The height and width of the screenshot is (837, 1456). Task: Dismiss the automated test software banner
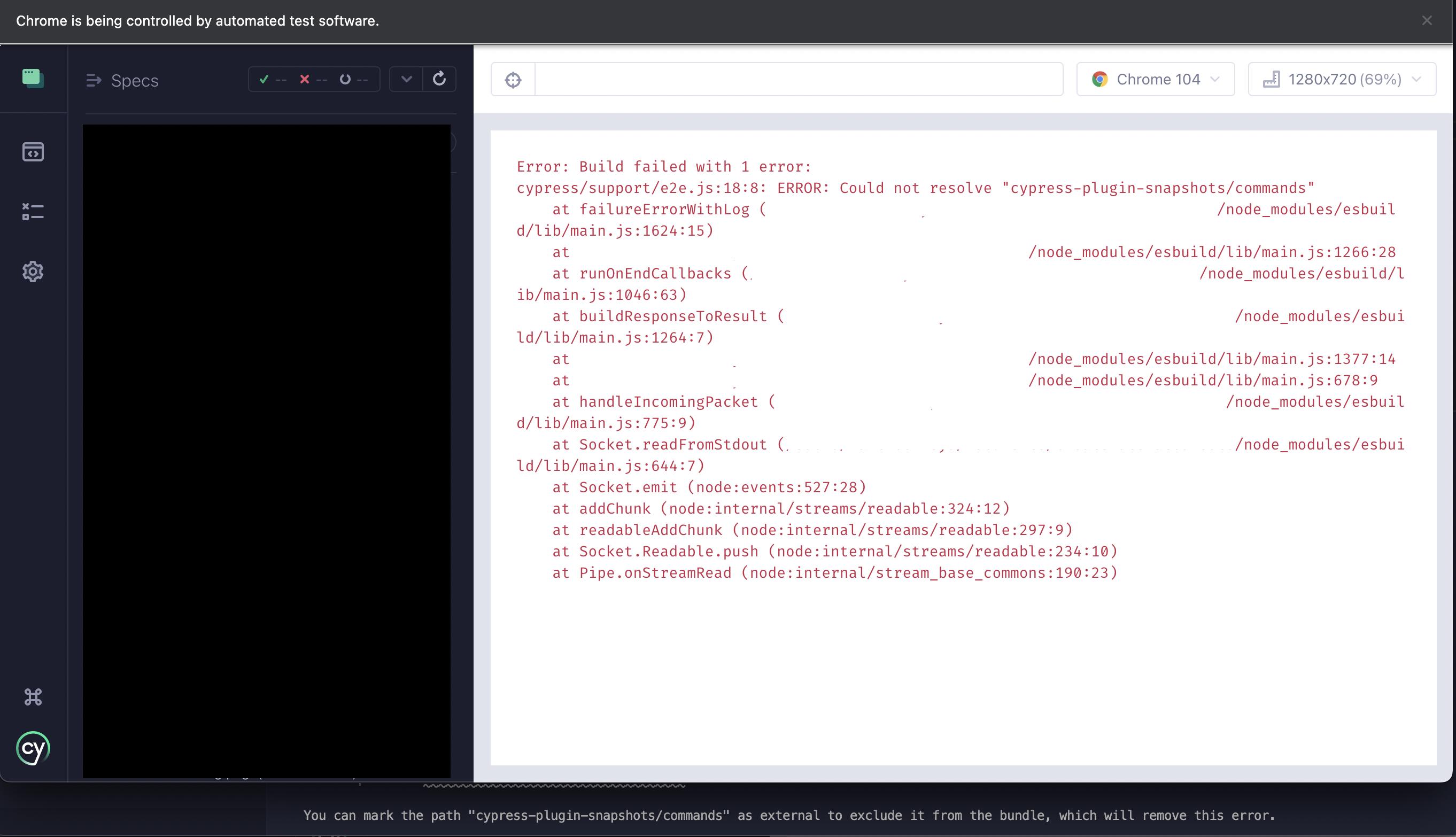pyautogui.click(x=1427, y=21)
